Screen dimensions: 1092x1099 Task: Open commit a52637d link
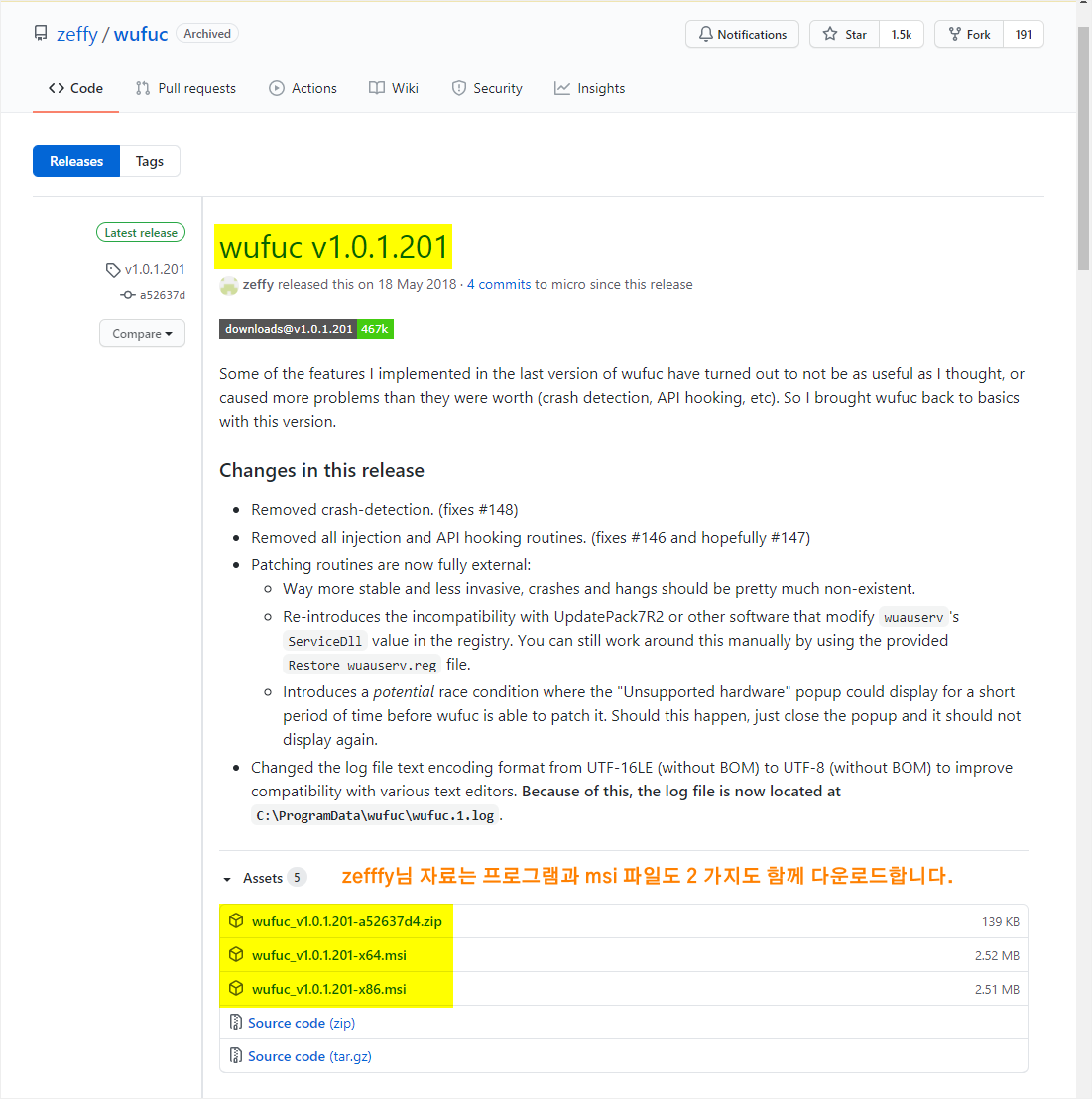pos(163,295)
